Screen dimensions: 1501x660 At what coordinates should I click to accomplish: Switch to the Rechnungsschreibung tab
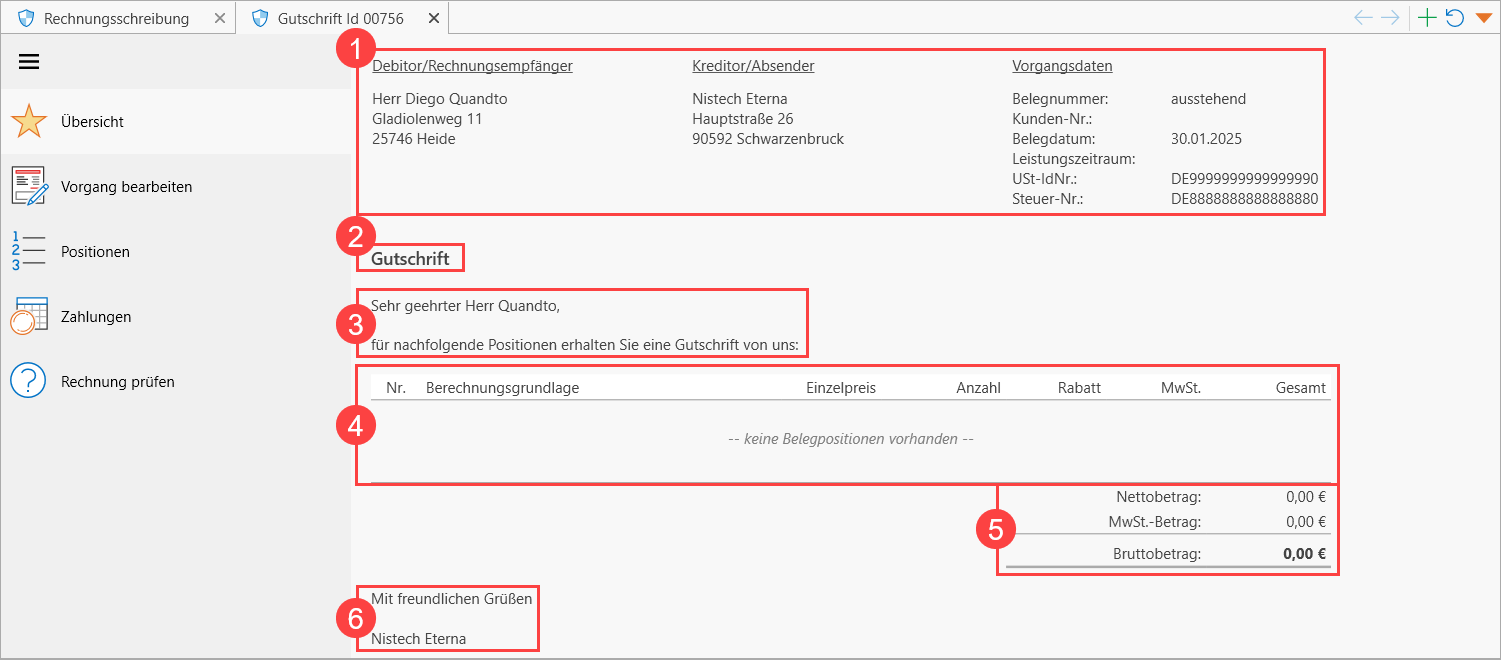(x=116, y=18)
